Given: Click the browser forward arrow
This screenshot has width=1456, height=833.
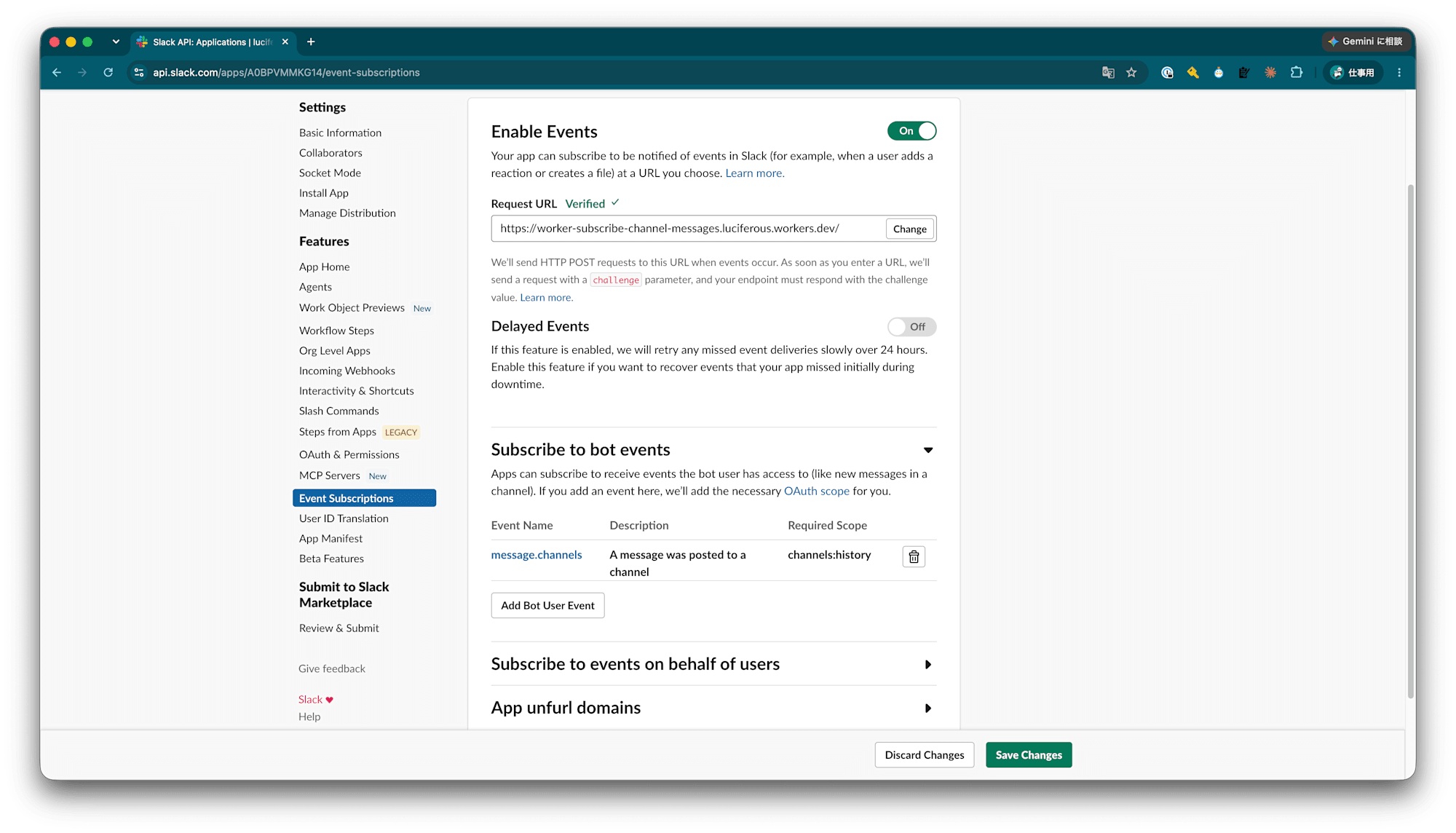Looking at the screenshot, I should tap(82, 73).
